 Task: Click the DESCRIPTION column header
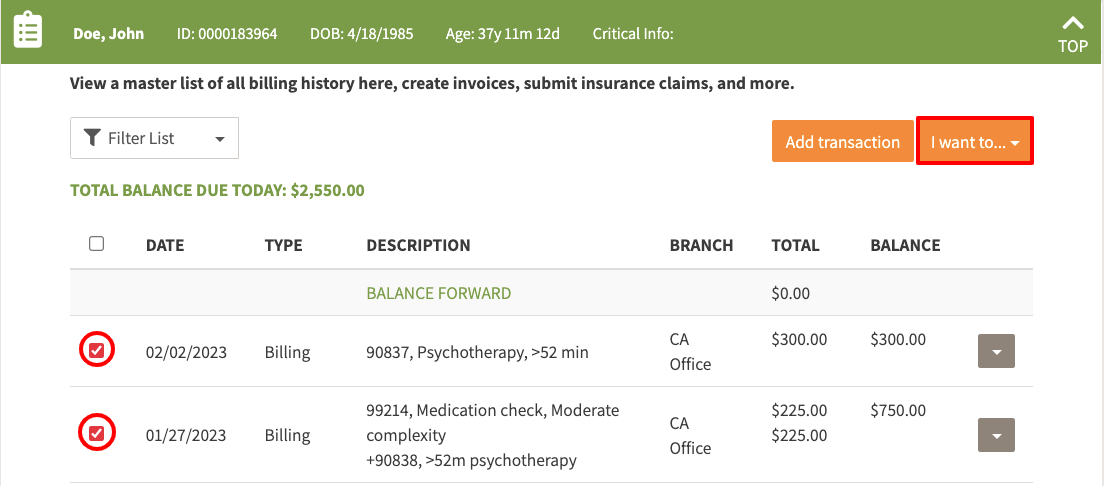coord(418,245)
